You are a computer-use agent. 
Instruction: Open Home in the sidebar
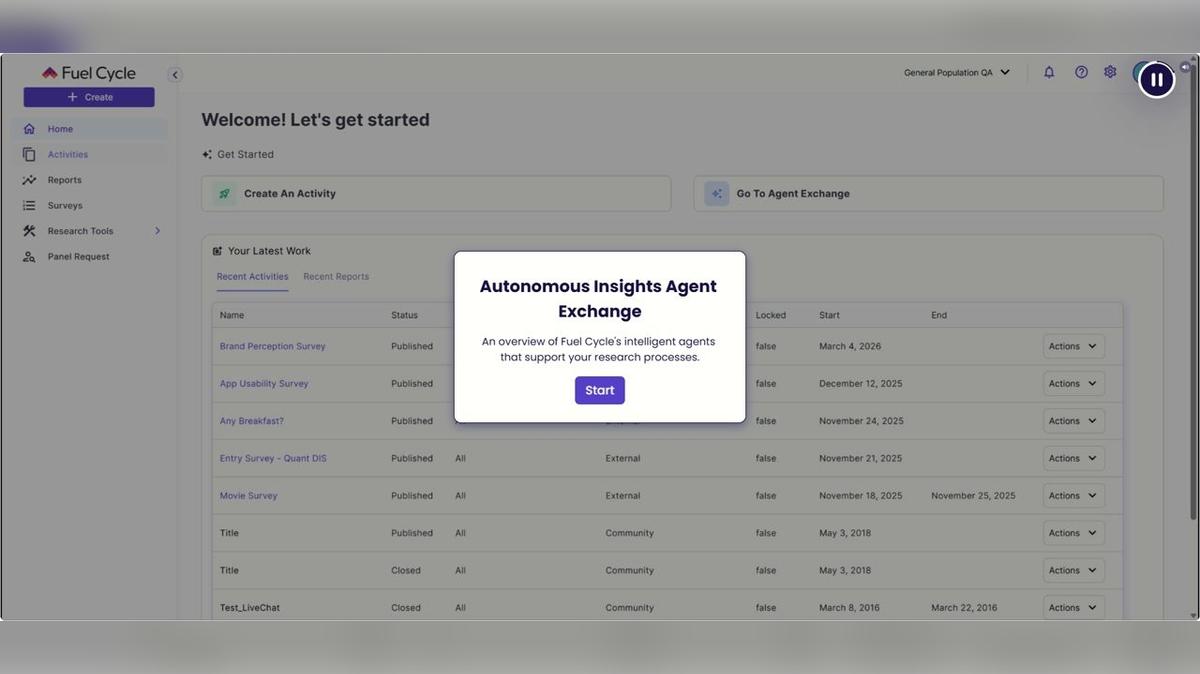point(90,129)
